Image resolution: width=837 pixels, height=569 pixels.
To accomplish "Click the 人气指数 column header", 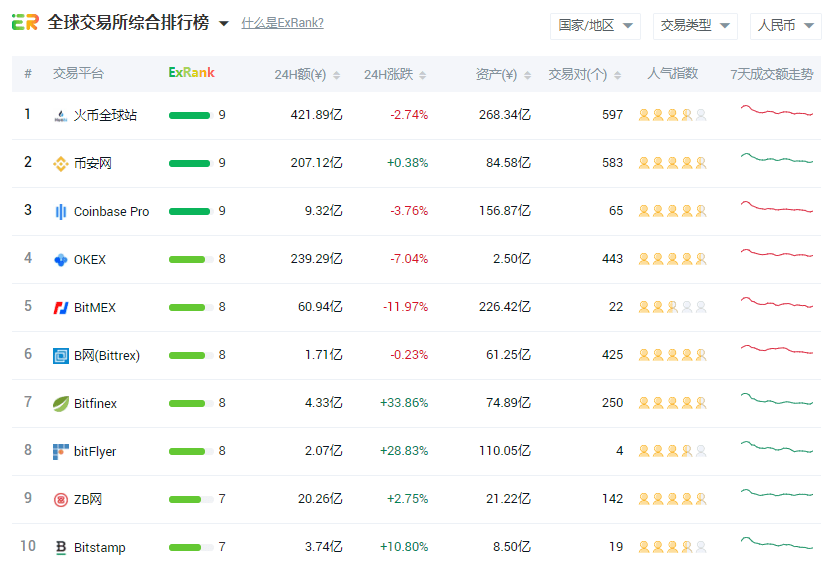I will [673, 74].
